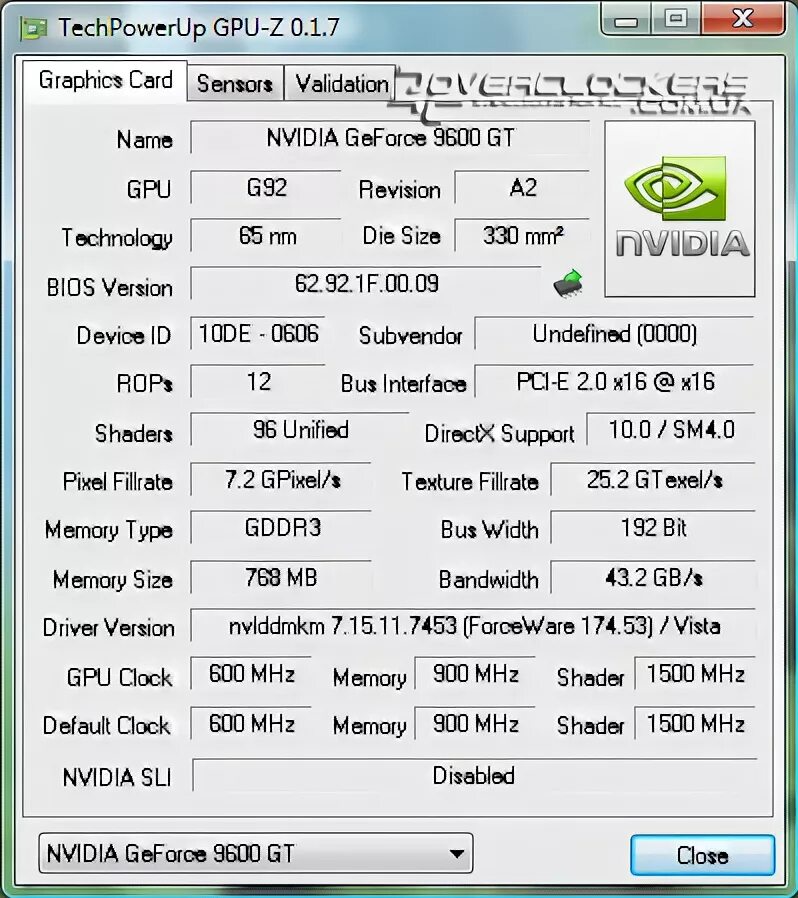This screenshot has width=798, height=898.
Task: Click the Memory Size field 768 MB
Action: click(281, 577)
